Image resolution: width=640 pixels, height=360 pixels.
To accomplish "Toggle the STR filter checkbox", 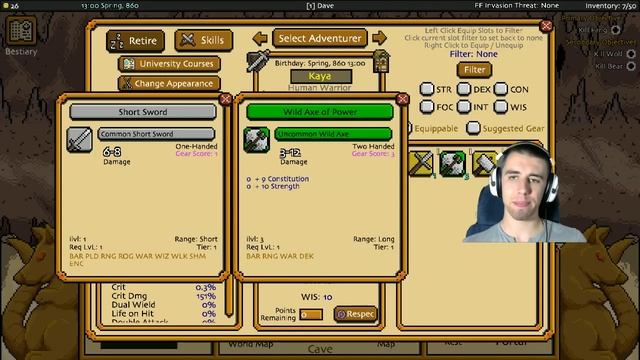I will pos(427,89).
